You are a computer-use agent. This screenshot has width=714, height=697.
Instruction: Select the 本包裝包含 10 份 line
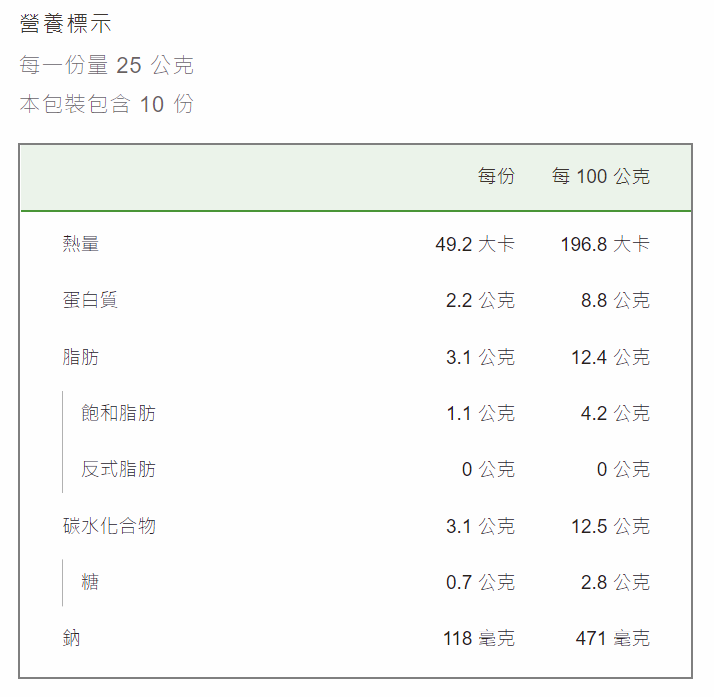point(107,104)
